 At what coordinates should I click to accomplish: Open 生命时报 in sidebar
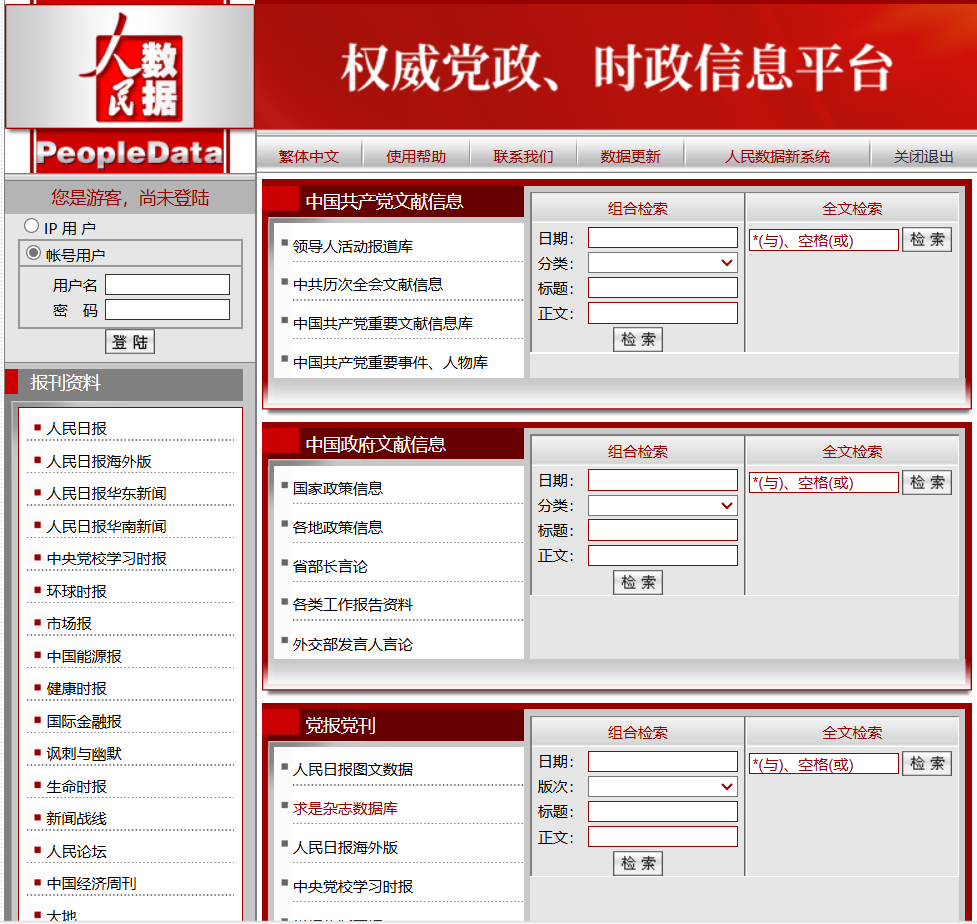point(77,786)
